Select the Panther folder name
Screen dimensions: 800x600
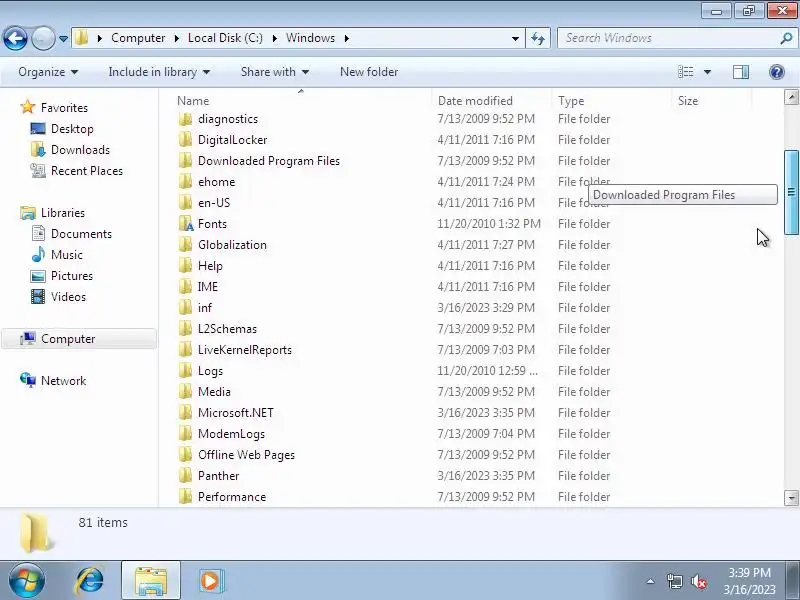point(218,476)
